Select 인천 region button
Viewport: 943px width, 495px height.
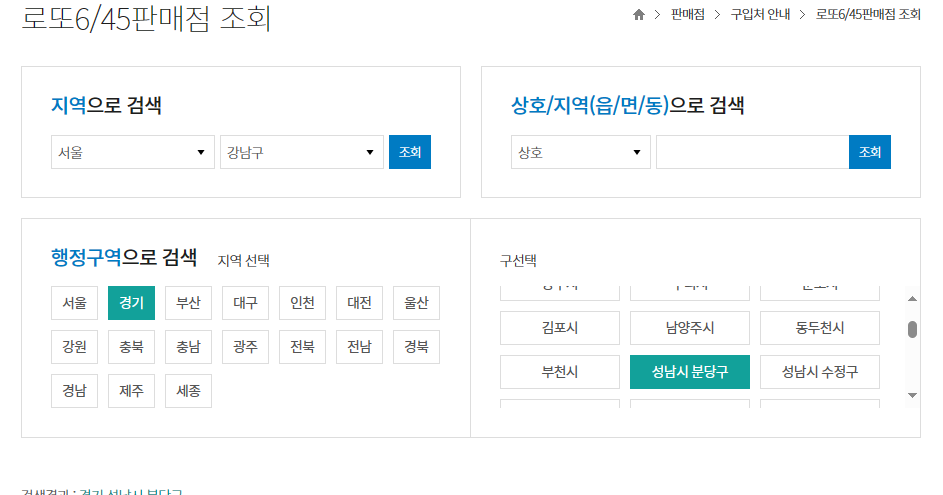click(x=303, y=303)
